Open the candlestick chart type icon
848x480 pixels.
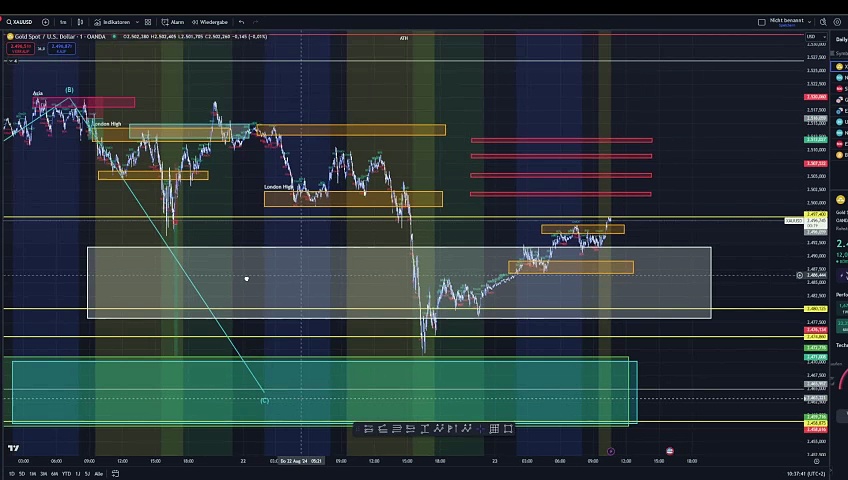click(x=81, y=21)
